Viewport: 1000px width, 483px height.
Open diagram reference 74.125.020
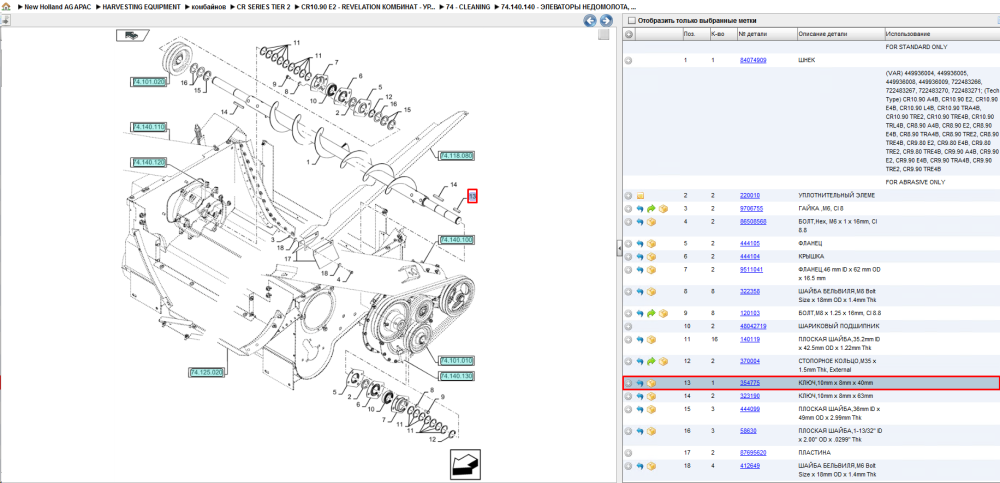point(207,372)
